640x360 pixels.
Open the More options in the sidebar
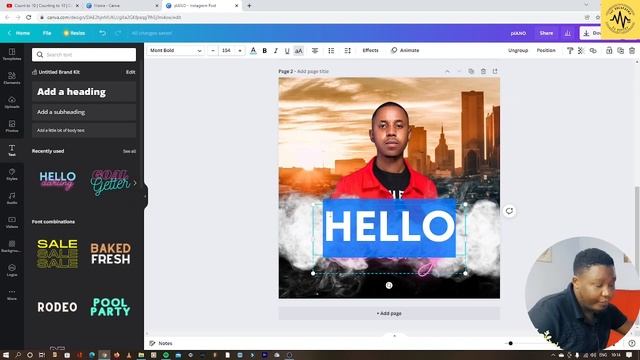(x=12, y=294)
